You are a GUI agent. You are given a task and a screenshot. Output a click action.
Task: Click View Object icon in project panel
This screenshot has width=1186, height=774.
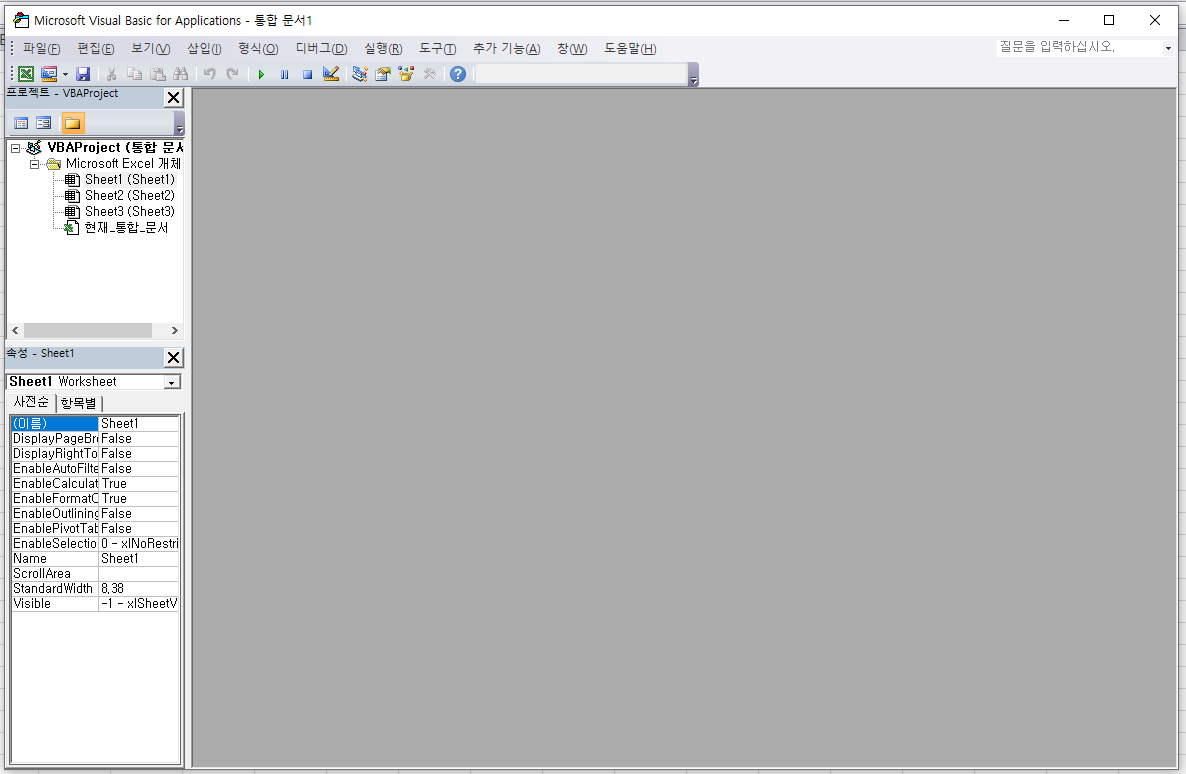click(x=44, y=123)
